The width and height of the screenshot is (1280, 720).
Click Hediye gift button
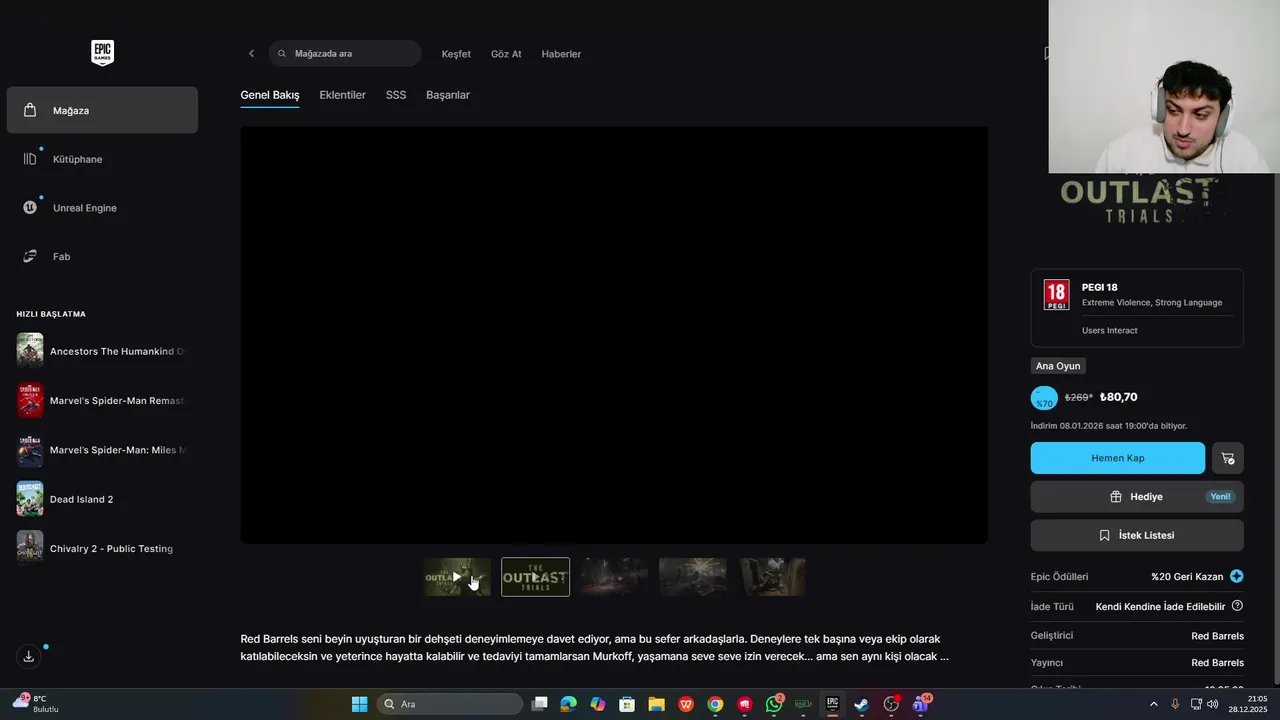(x=1137, y=496)
